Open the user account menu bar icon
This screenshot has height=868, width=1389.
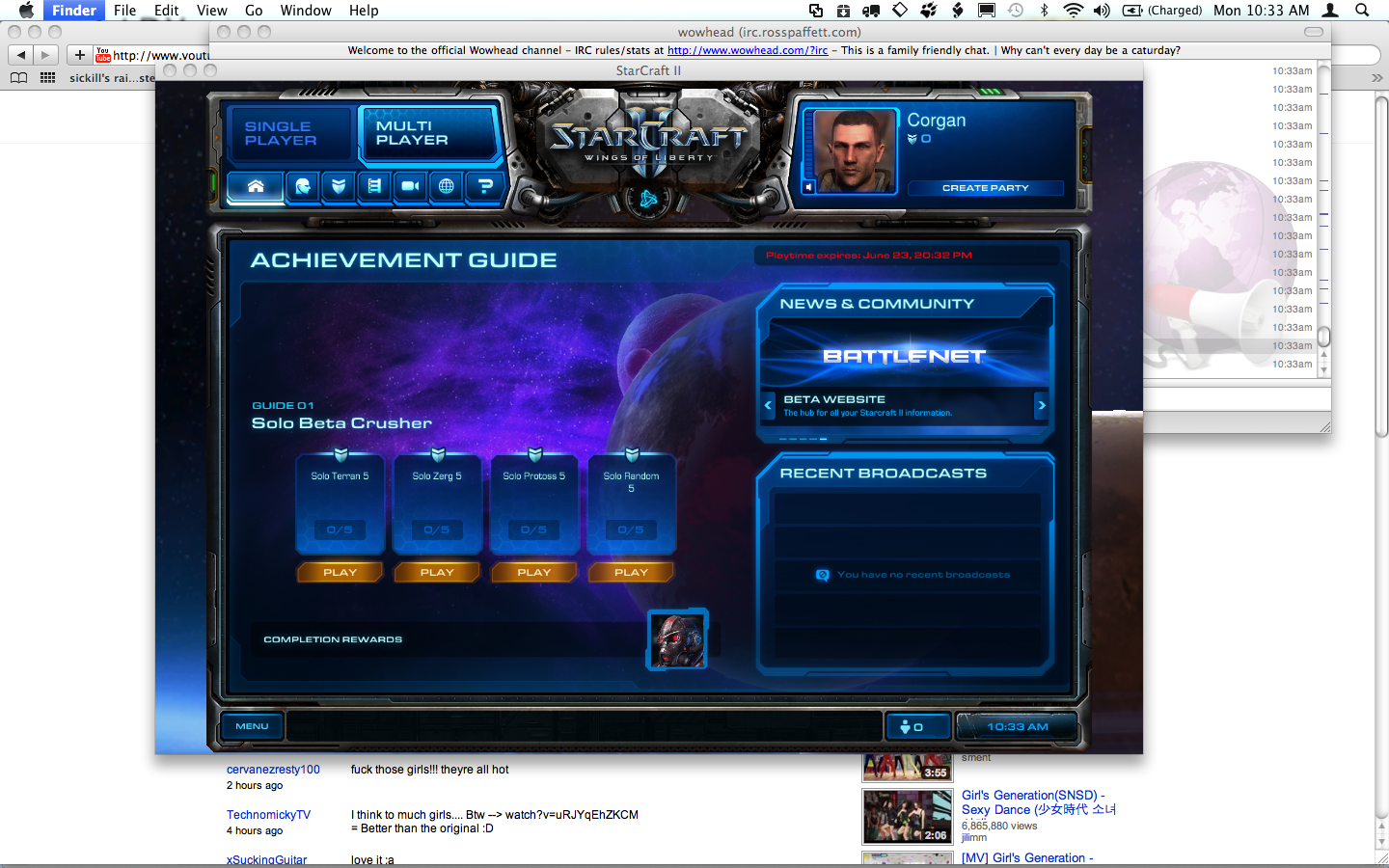point(1331,11)
